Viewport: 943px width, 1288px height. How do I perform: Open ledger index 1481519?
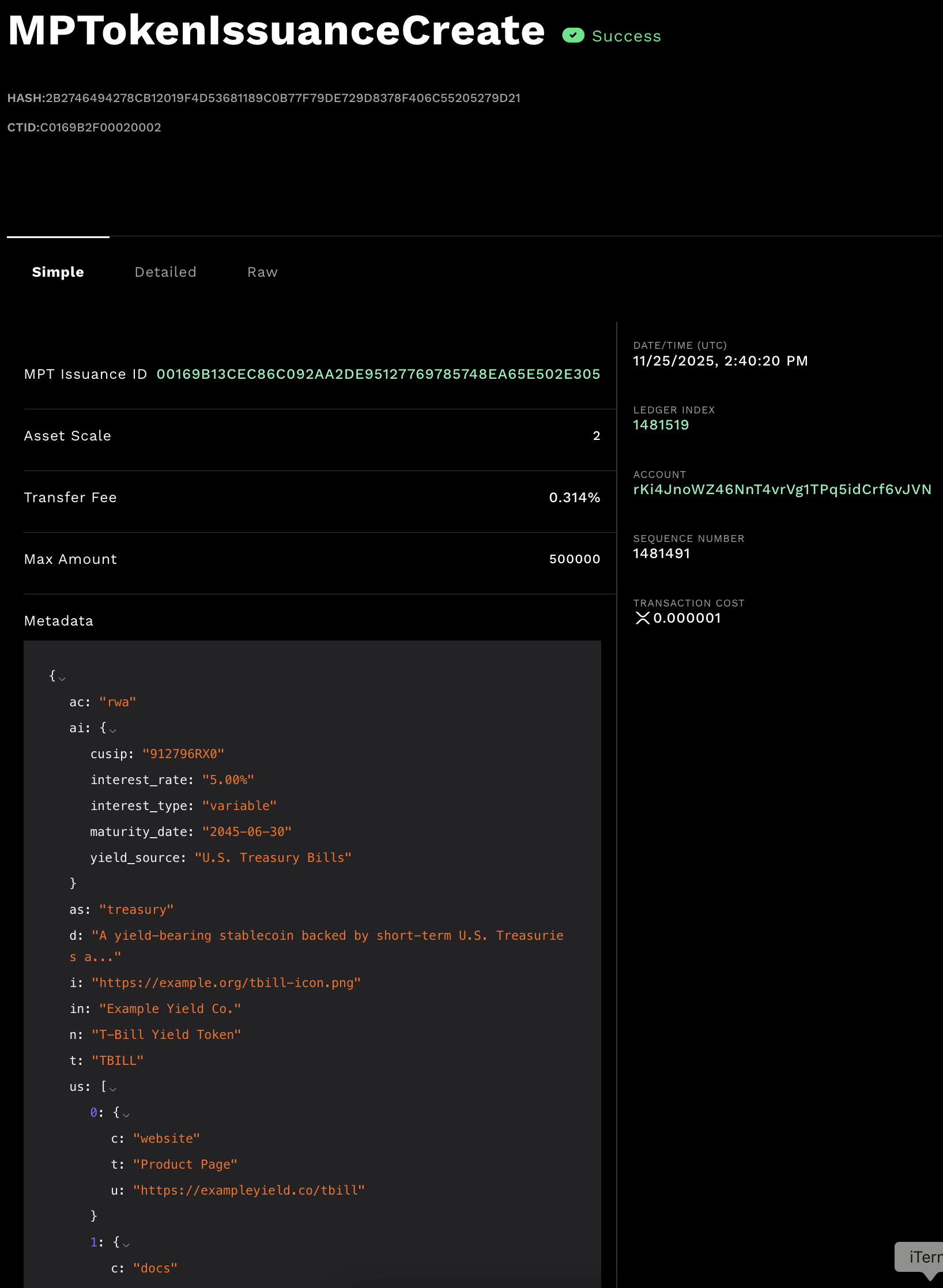(x=661, y=425)
